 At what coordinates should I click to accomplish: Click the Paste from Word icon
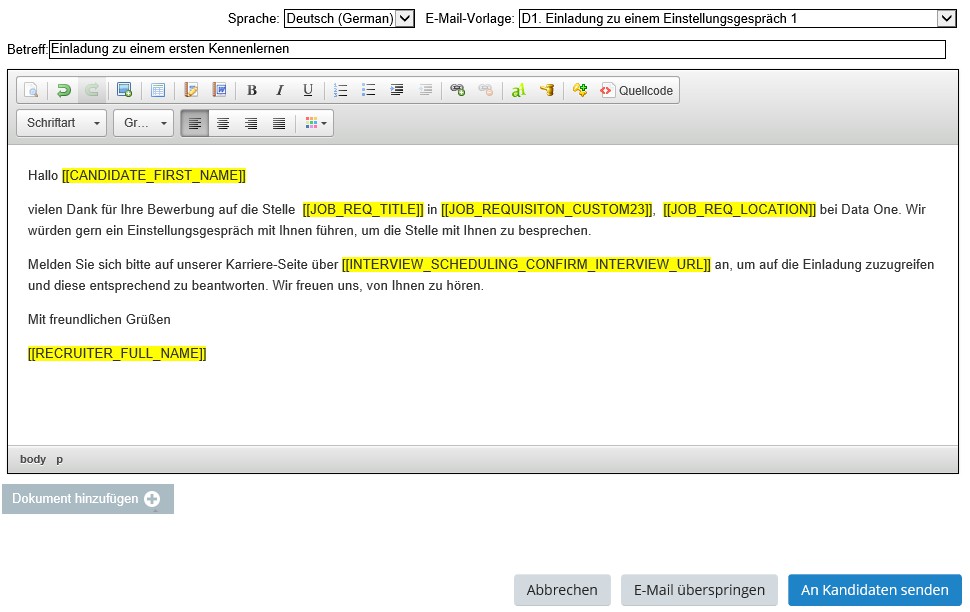point(219,91)
